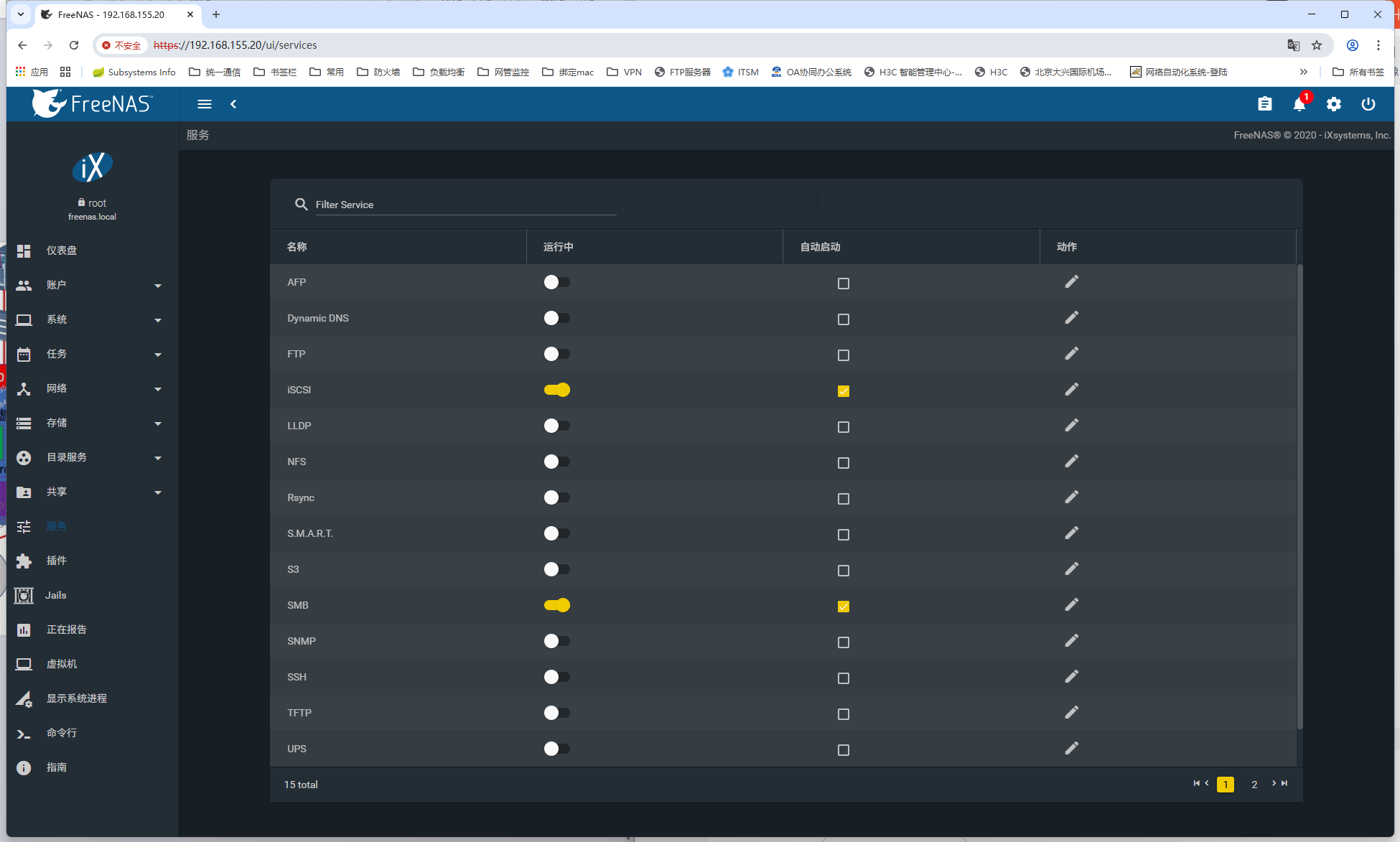Collapse the sidebar with the chevron arrow

(233, 104)
